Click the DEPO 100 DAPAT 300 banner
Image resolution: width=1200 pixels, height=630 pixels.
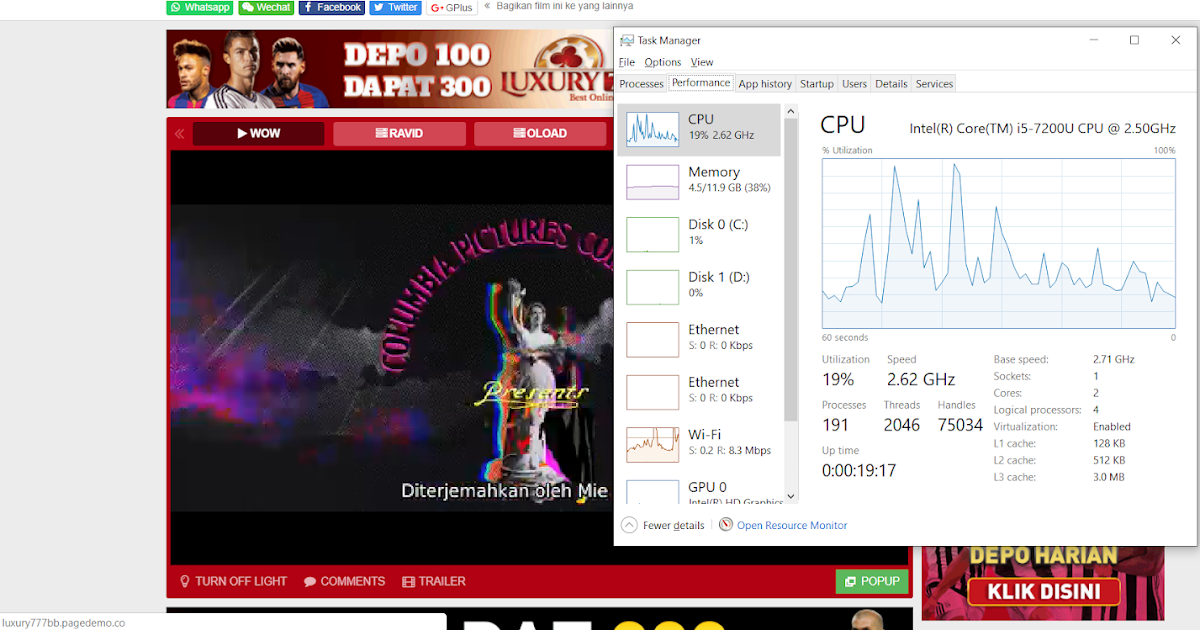pos(390,69)
